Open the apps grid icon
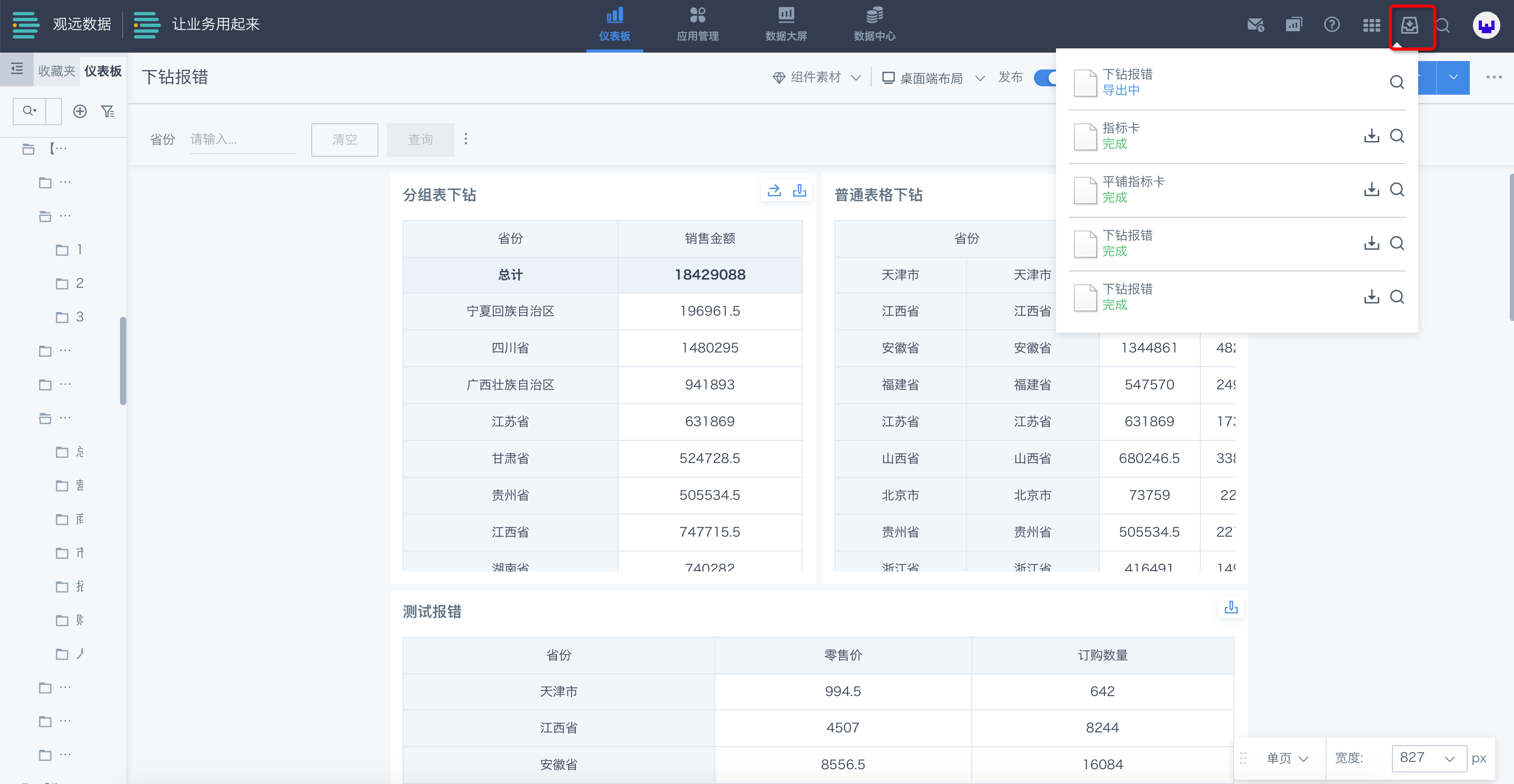Viewport: 1514px width, 784px height. click(x=1371, y=25)
